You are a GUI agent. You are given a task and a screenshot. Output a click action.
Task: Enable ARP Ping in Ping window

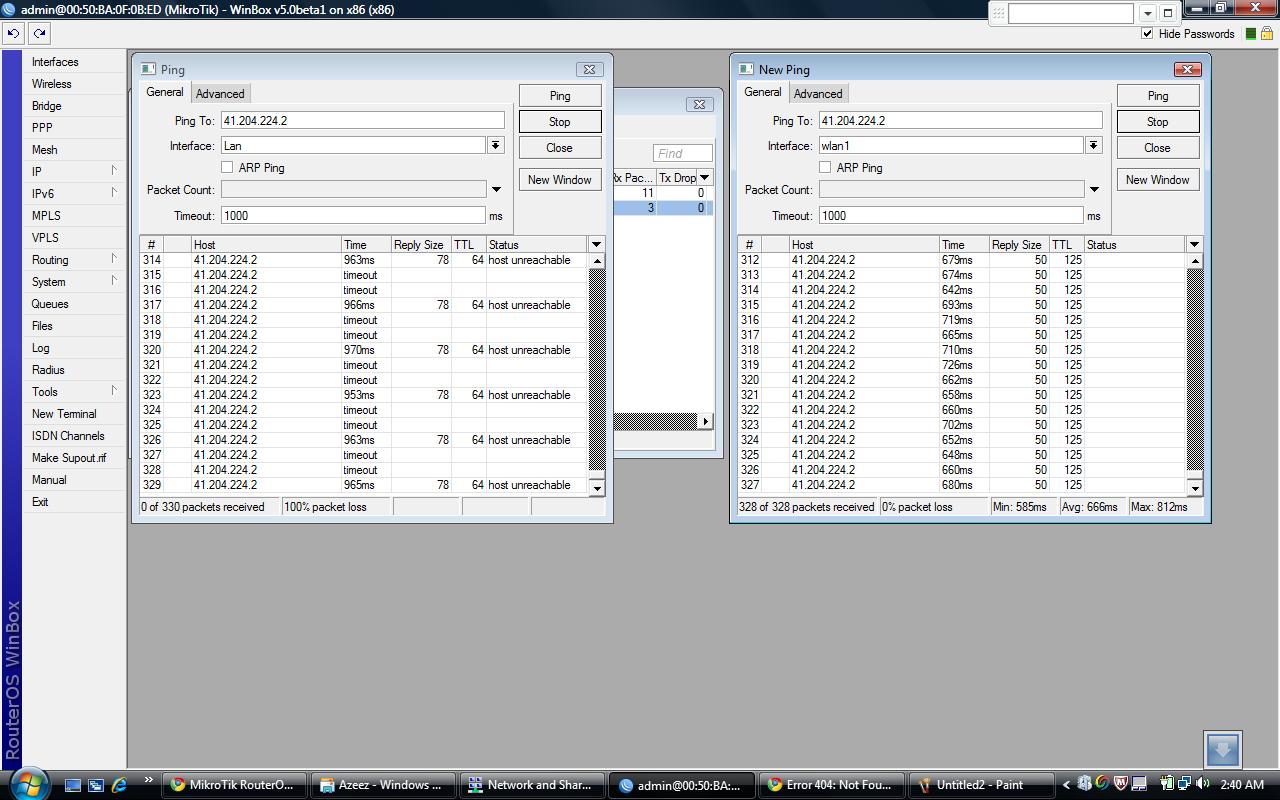pos(227,167)
